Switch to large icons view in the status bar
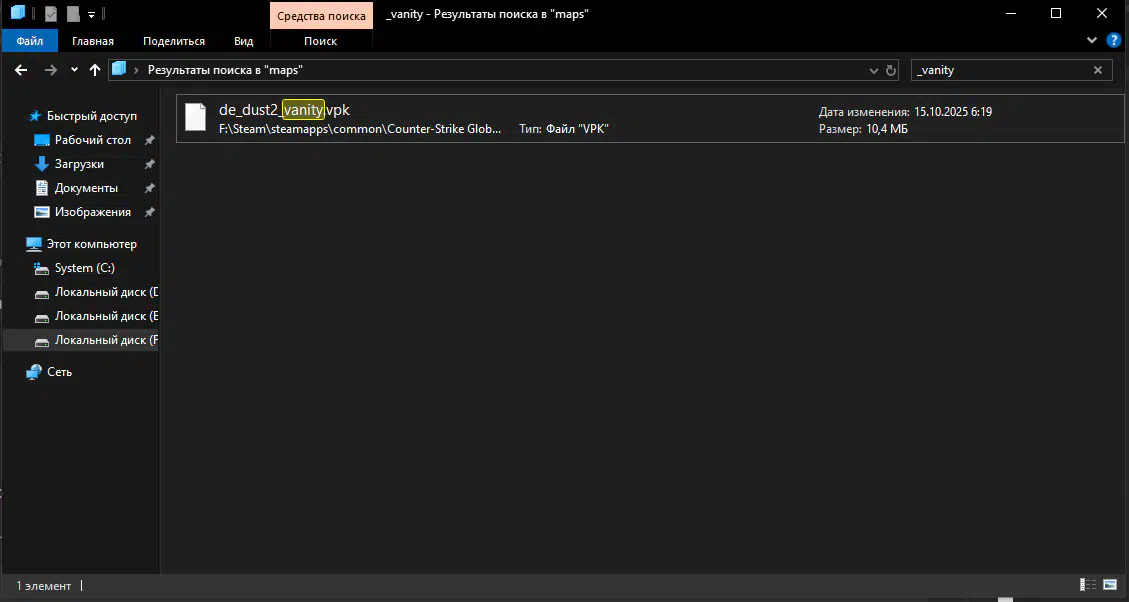Screen dimensions: 1129x602 (x=1111, y=585)
